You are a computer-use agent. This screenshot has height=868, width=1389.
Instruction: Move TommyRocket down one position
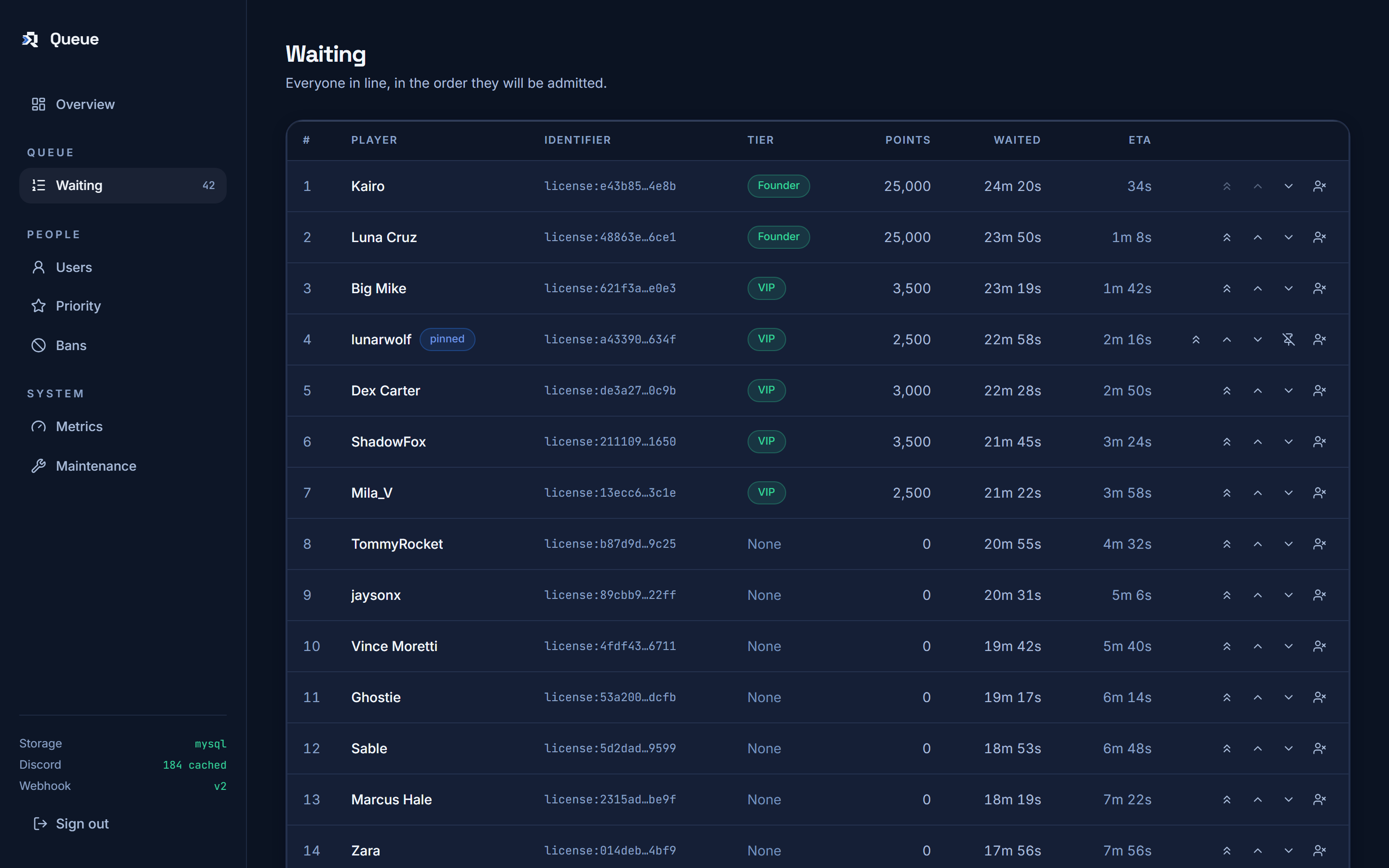pyautogui.click(x=1289, y=543)
